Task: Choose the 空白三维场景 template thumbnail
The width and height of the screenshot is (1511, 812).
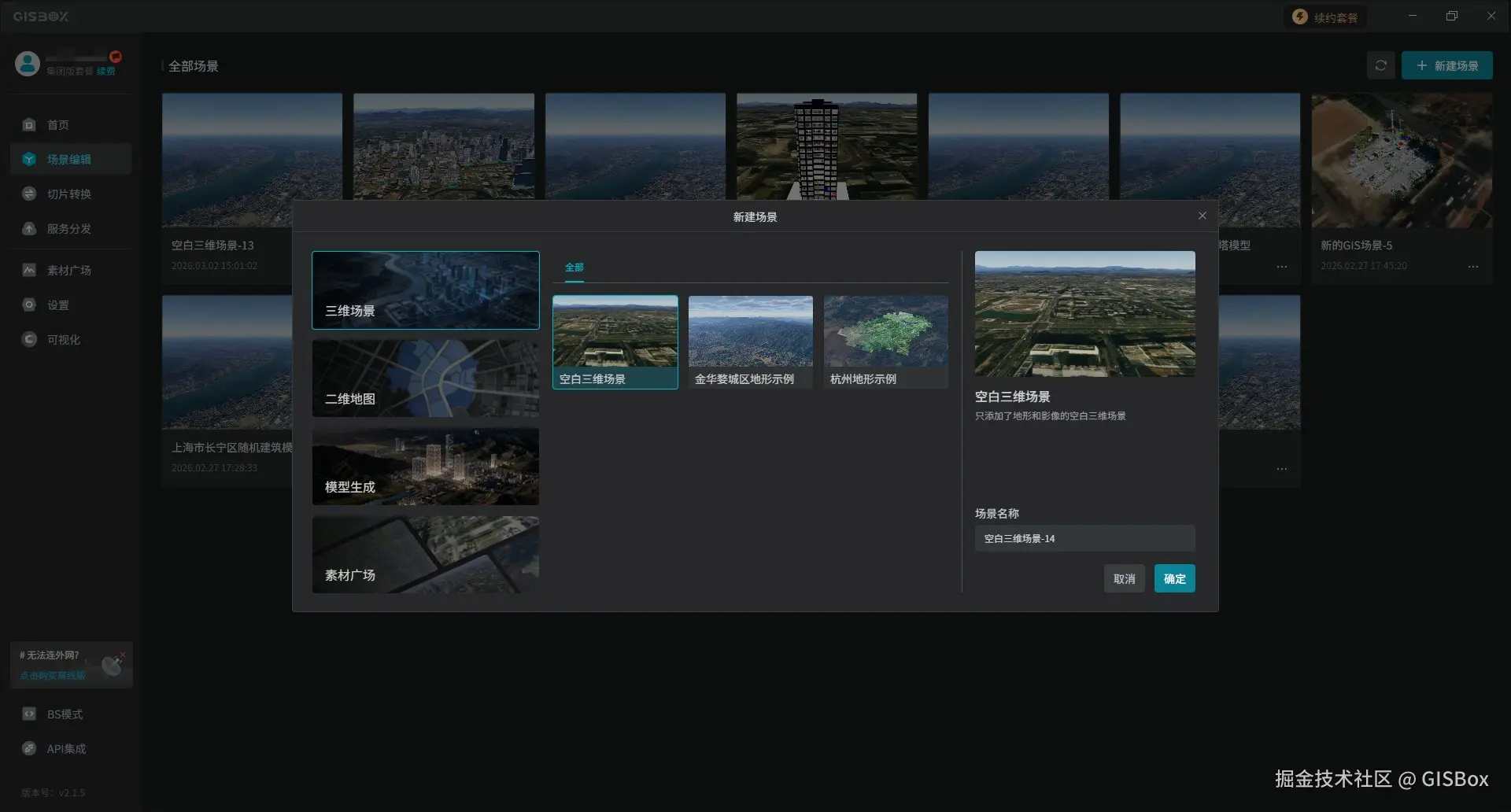Action: coord(615,342)
